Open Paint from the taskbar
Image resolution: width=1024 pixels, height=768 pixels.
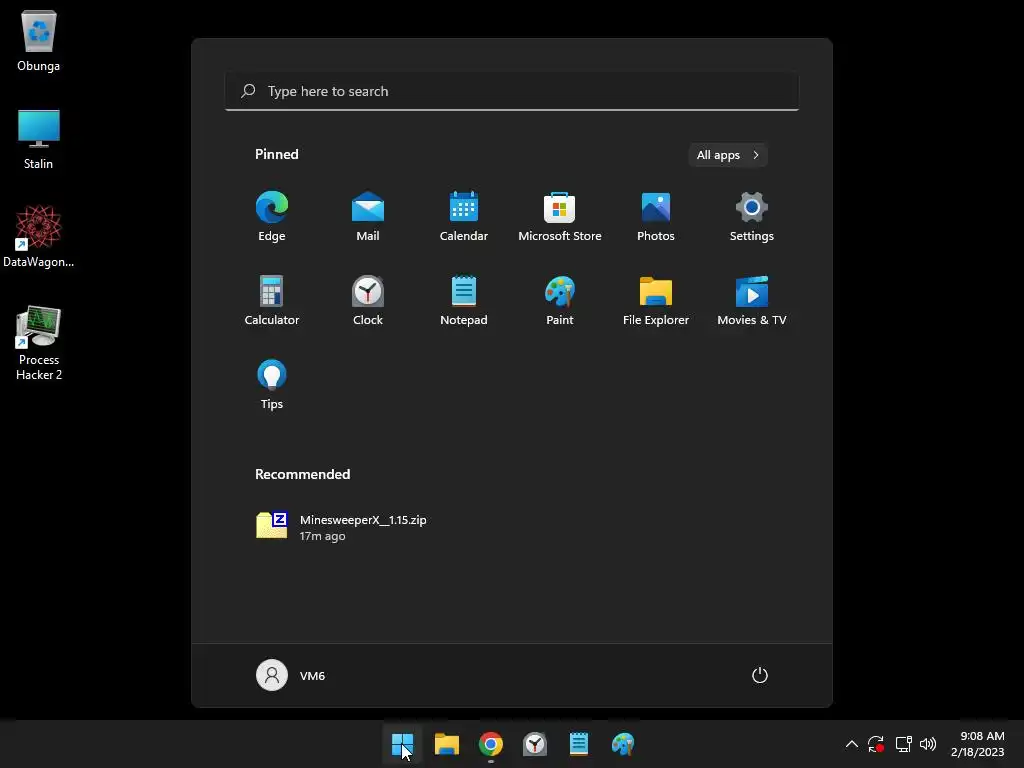tap(623, 744)
